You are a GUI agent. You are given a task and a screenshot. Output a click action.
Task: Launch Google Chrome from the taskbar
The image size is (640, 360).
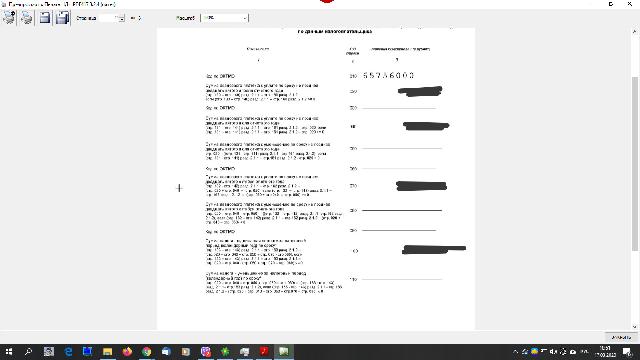click(x=147, y=351)
